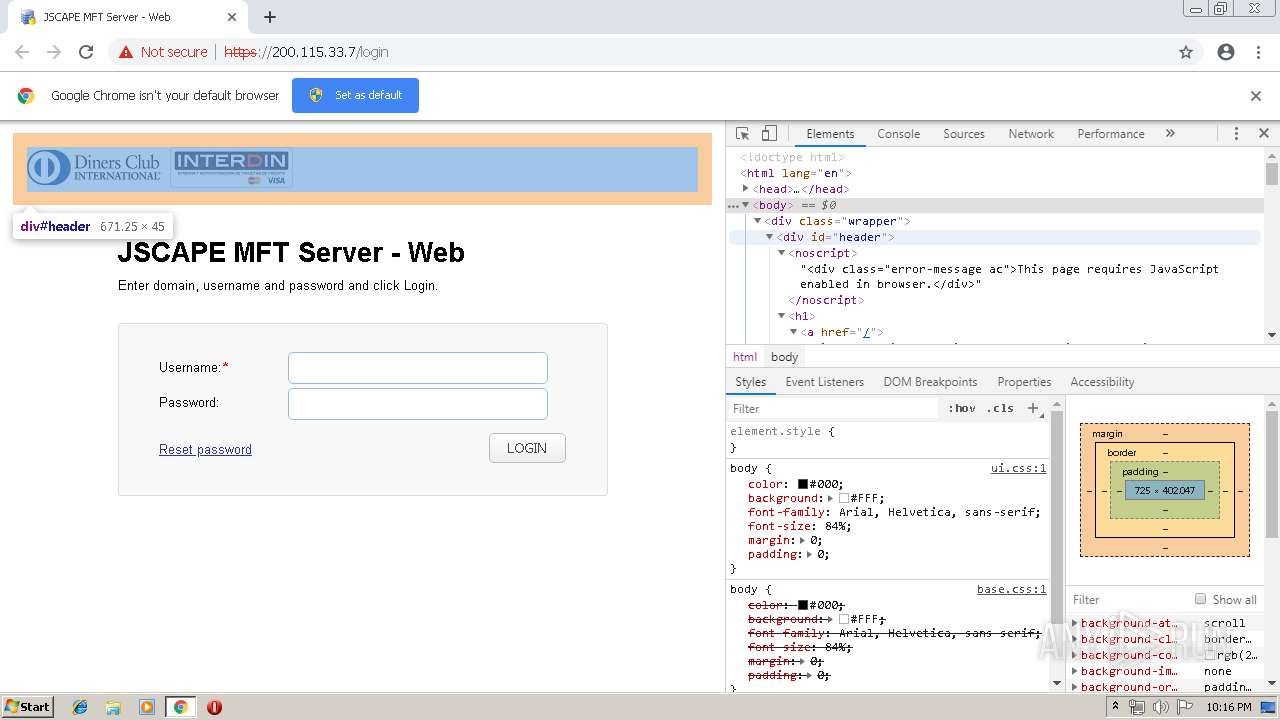Open the base.css:1 source link
Viewport: 1280px width, 720px height.
1011,589
